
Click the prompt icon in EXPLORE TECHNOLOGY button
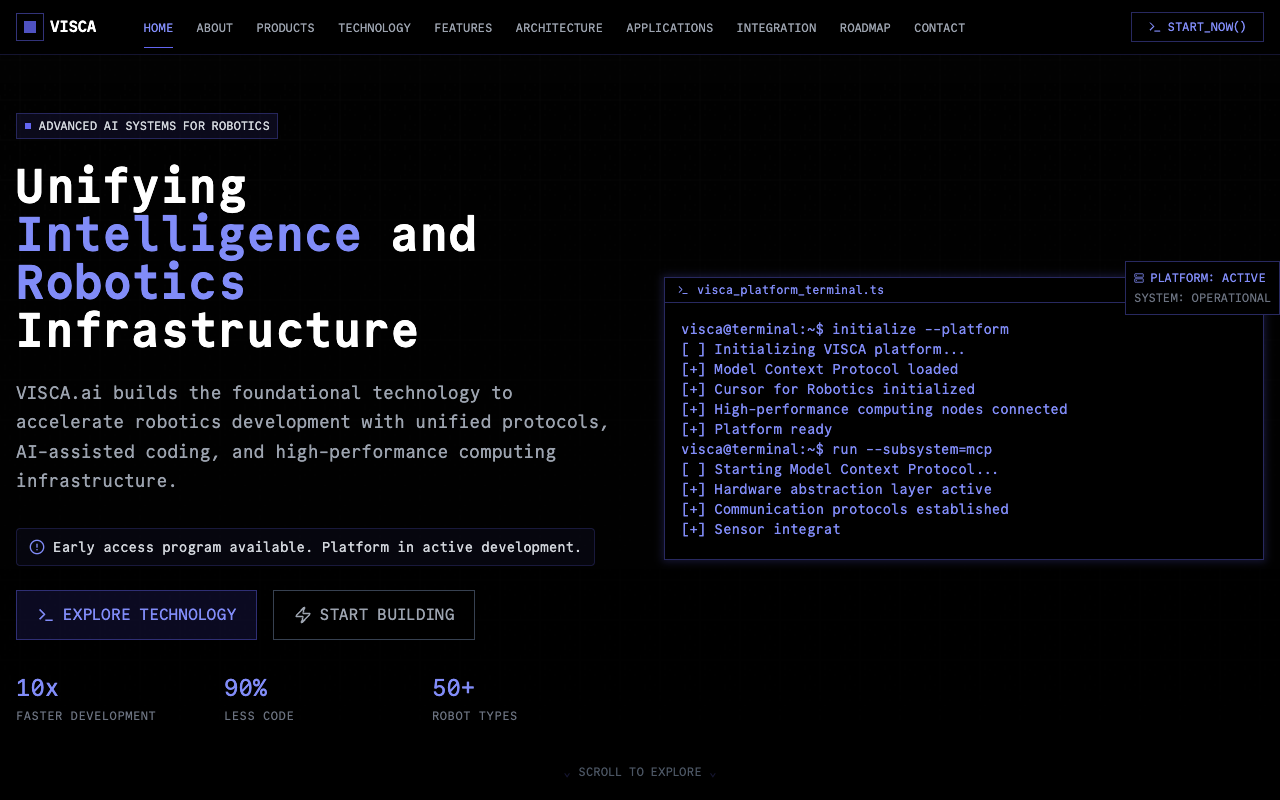point(46,614)
